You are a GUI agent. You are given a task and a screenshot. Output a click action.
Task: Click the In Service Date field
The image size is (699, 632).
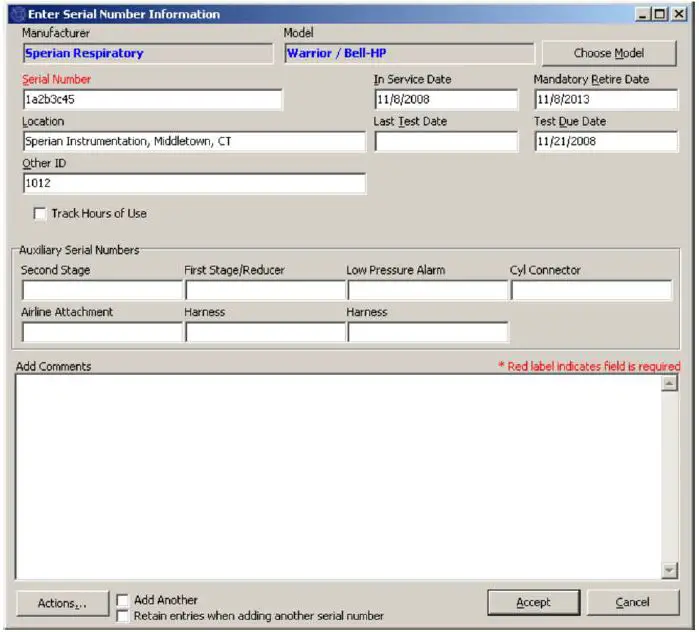446,99
